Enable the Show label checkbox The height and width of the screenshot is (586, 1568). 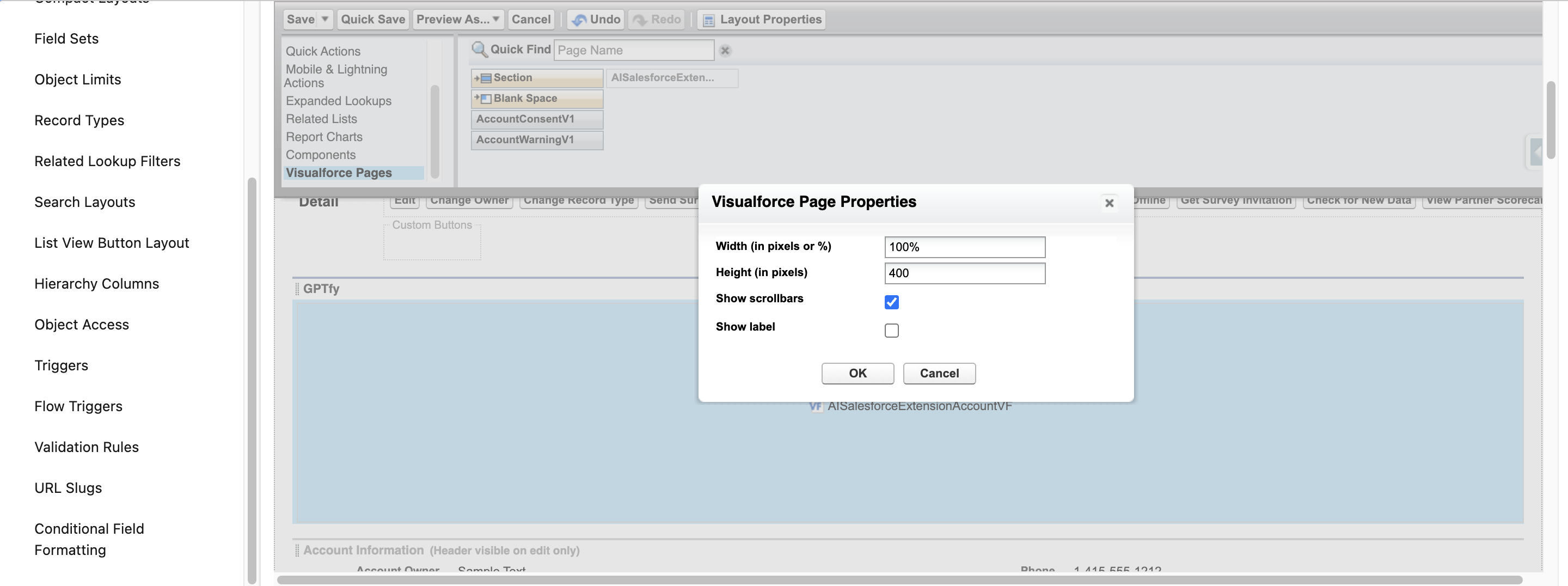click(x=891, y=330)
